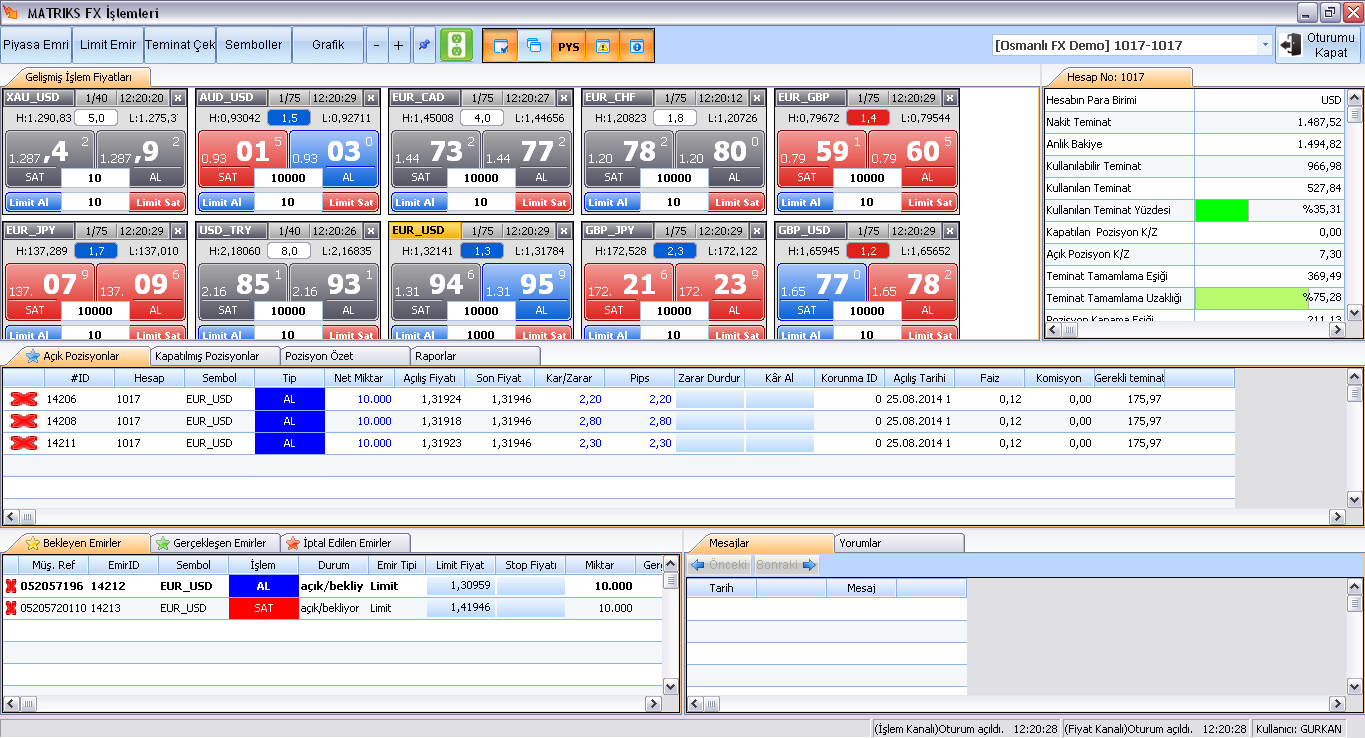Viewport: 1365px width, 738px height.
Task: Open the Grafik chart
Action: [x=328, y=45]
